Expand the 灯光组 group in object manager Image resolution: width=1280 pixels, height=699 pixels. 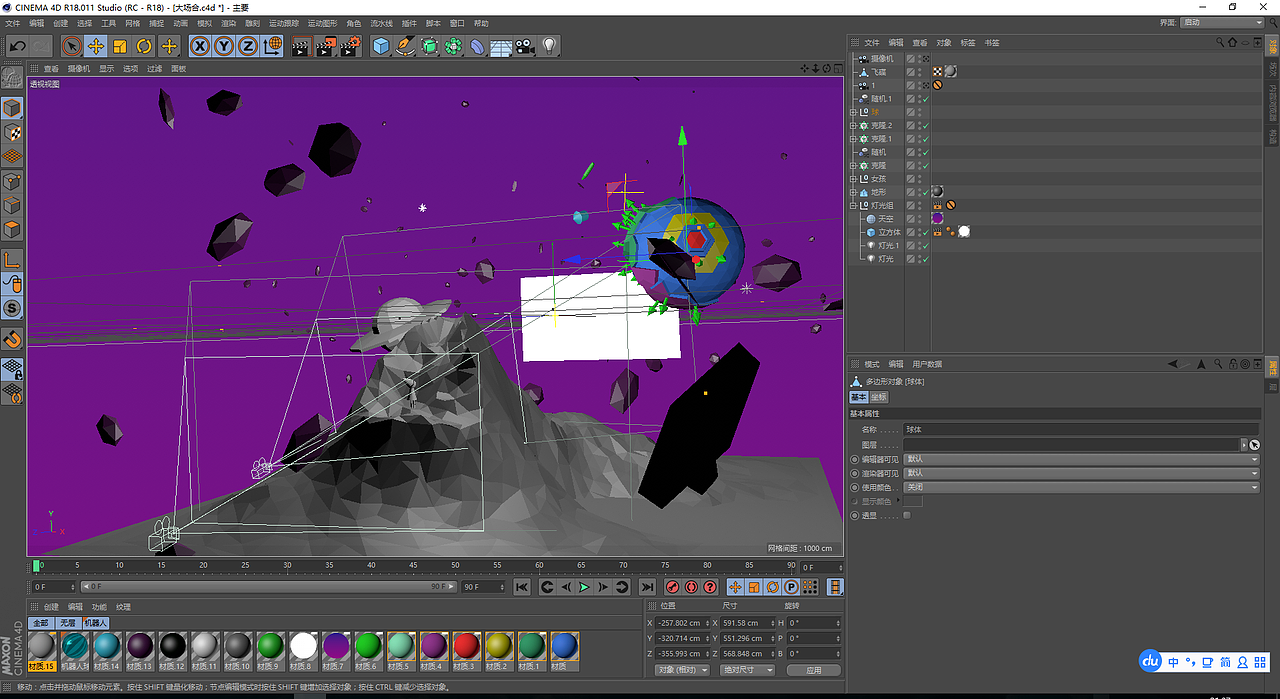click(x=852, y=205)
